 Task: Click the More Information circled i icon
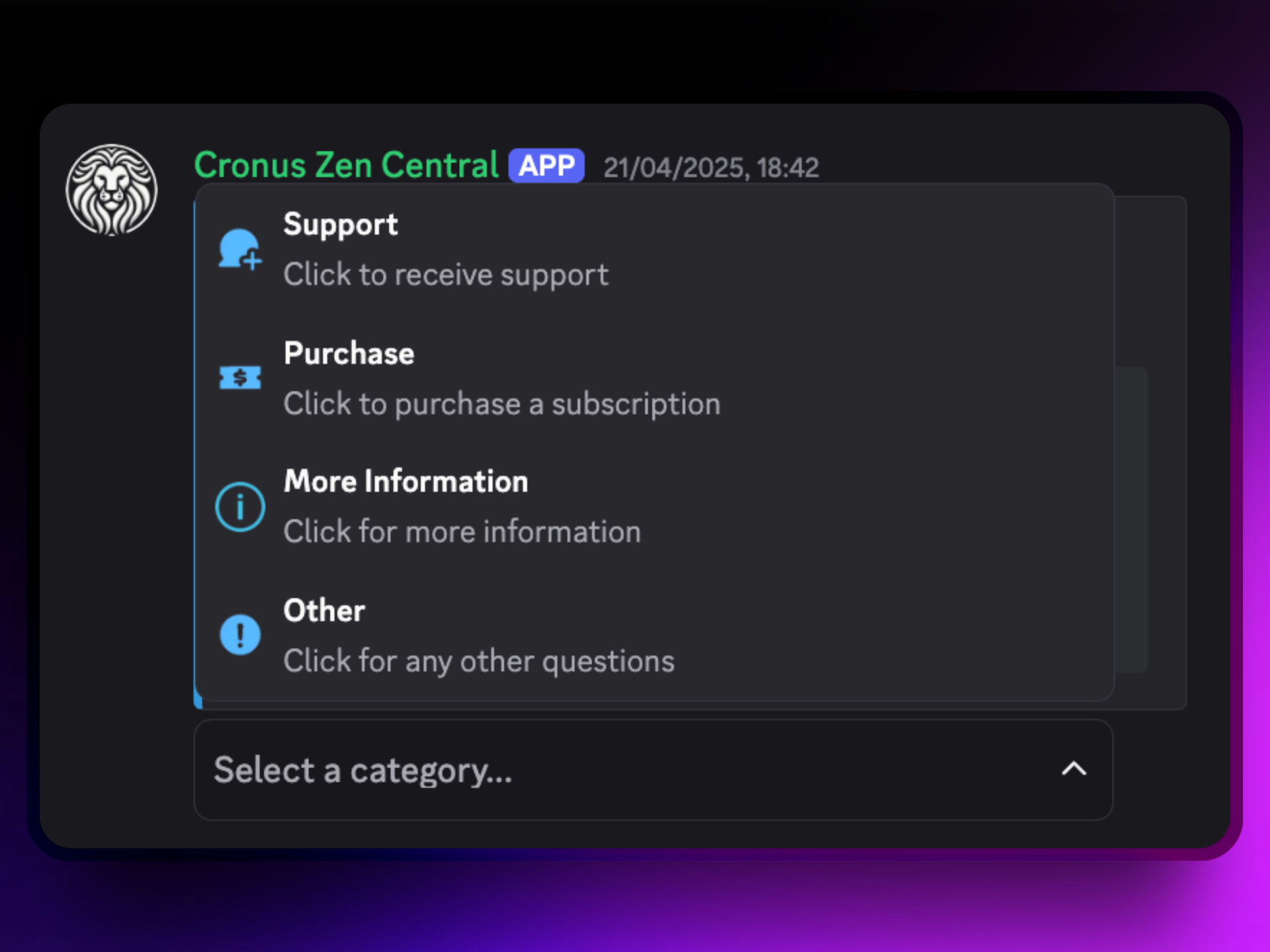(240, 507)
